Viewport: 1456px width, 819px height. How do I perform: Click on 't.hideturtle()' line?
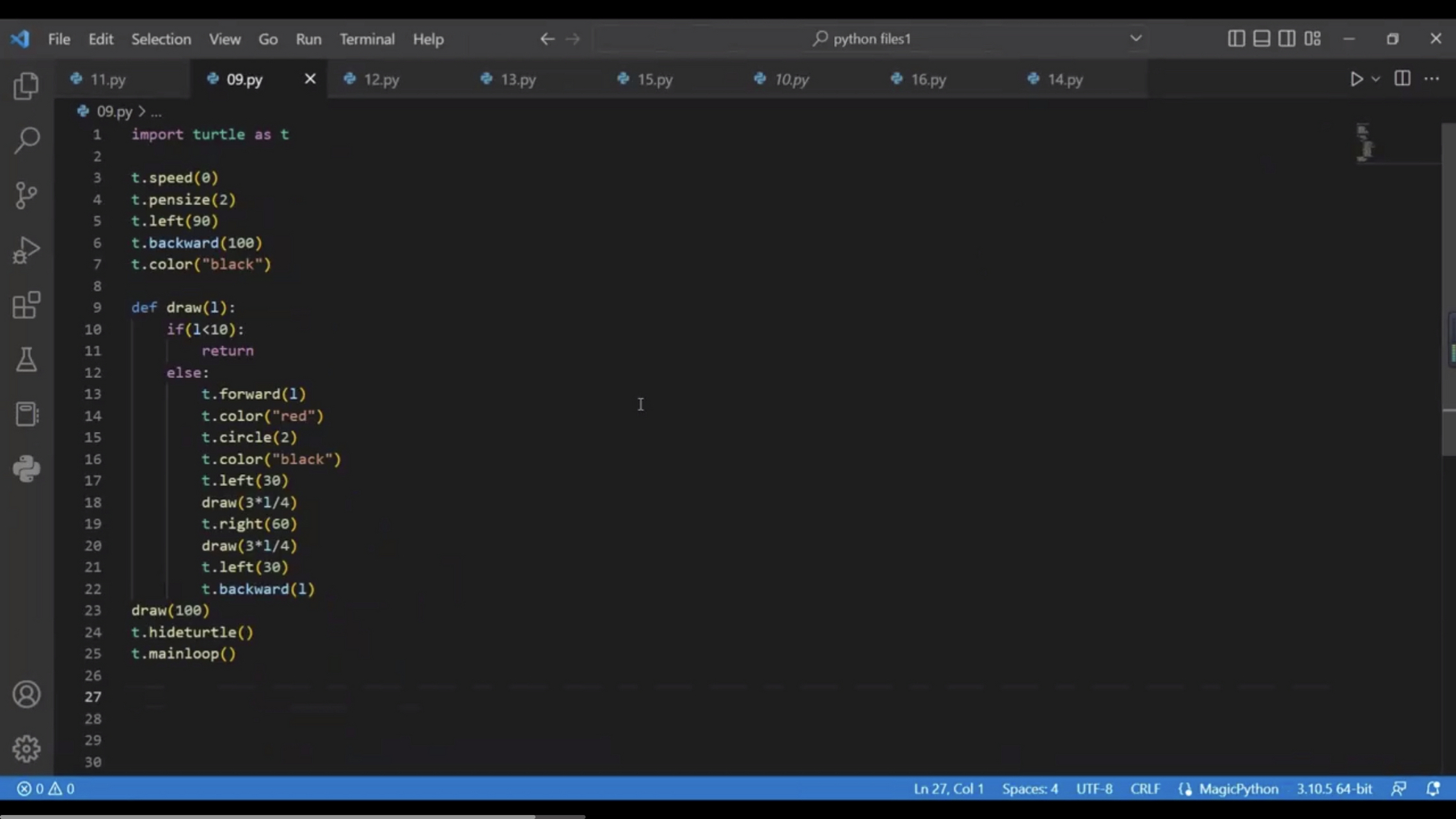[x=192, y=632]
